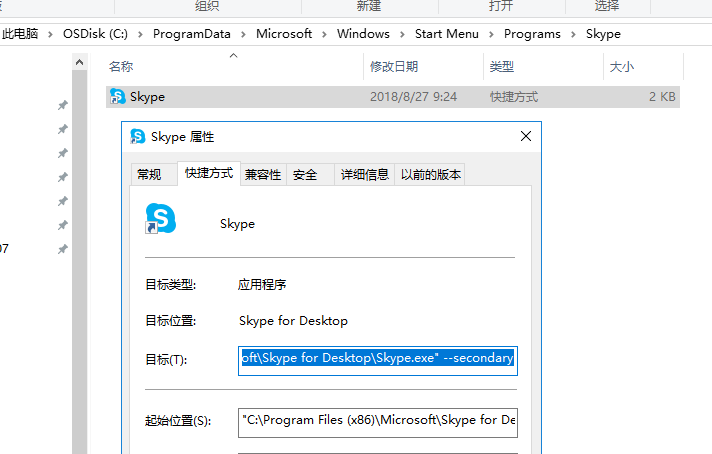Expand chevron after Microsoft breadcrumb
The width and height of the screenshot is (712, 454).
click(324, 34)
